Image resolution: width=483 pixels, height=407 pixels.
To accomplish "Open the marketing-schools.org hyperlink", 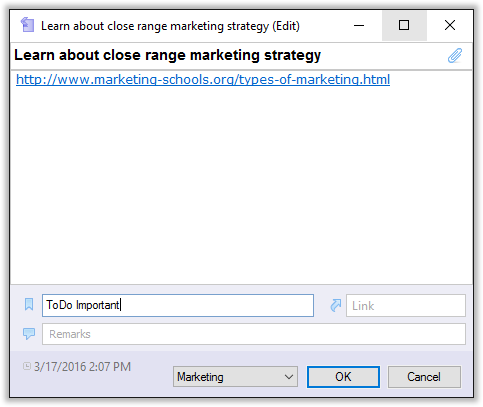I will click(x=203, y=80).
